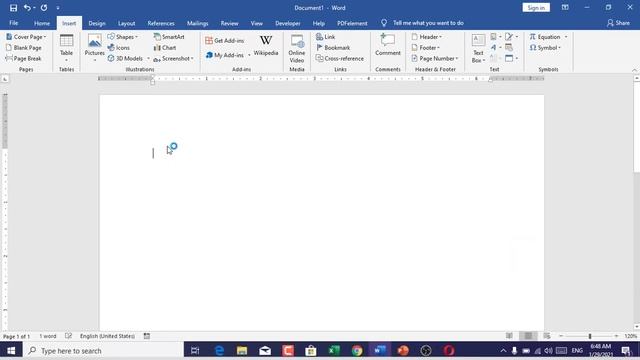Click the word count in status bar
640x360 pixels.
click(x=48, y=336)
